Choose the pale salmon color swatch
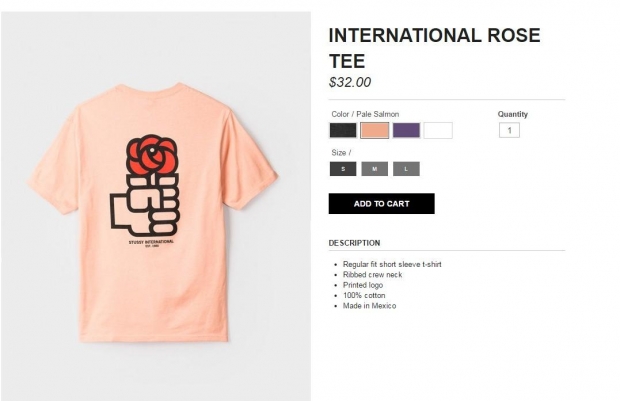Screen dimensions: 620x401 [x=374, y=130]
